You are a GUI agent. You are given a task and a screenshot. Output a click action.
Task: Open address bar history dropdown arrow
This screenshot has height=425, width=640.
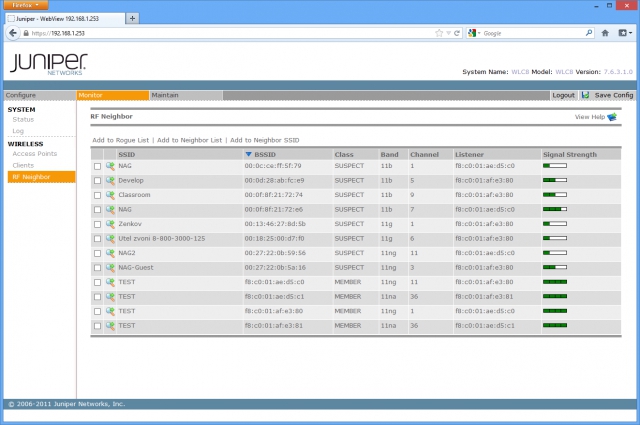(x=448, y=33)
